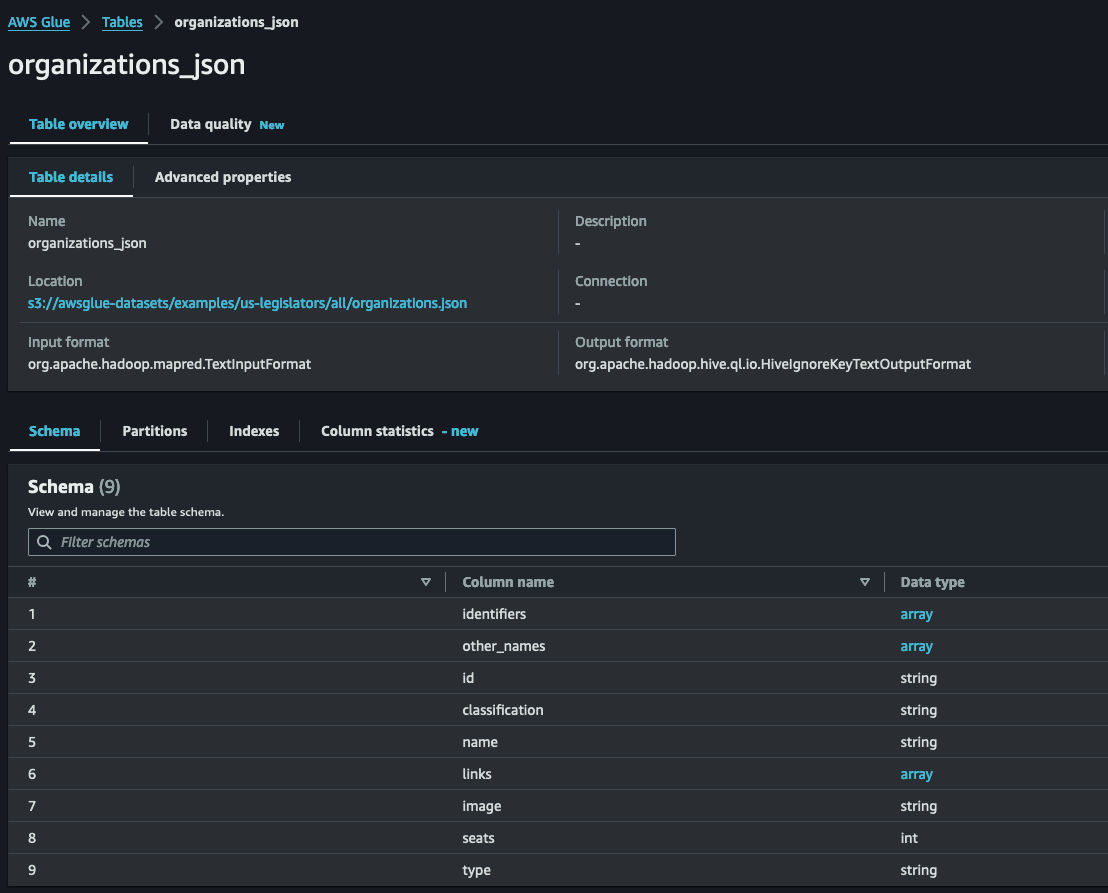Open the Partitions tab
1108x893 pixels.
(155, 431)
